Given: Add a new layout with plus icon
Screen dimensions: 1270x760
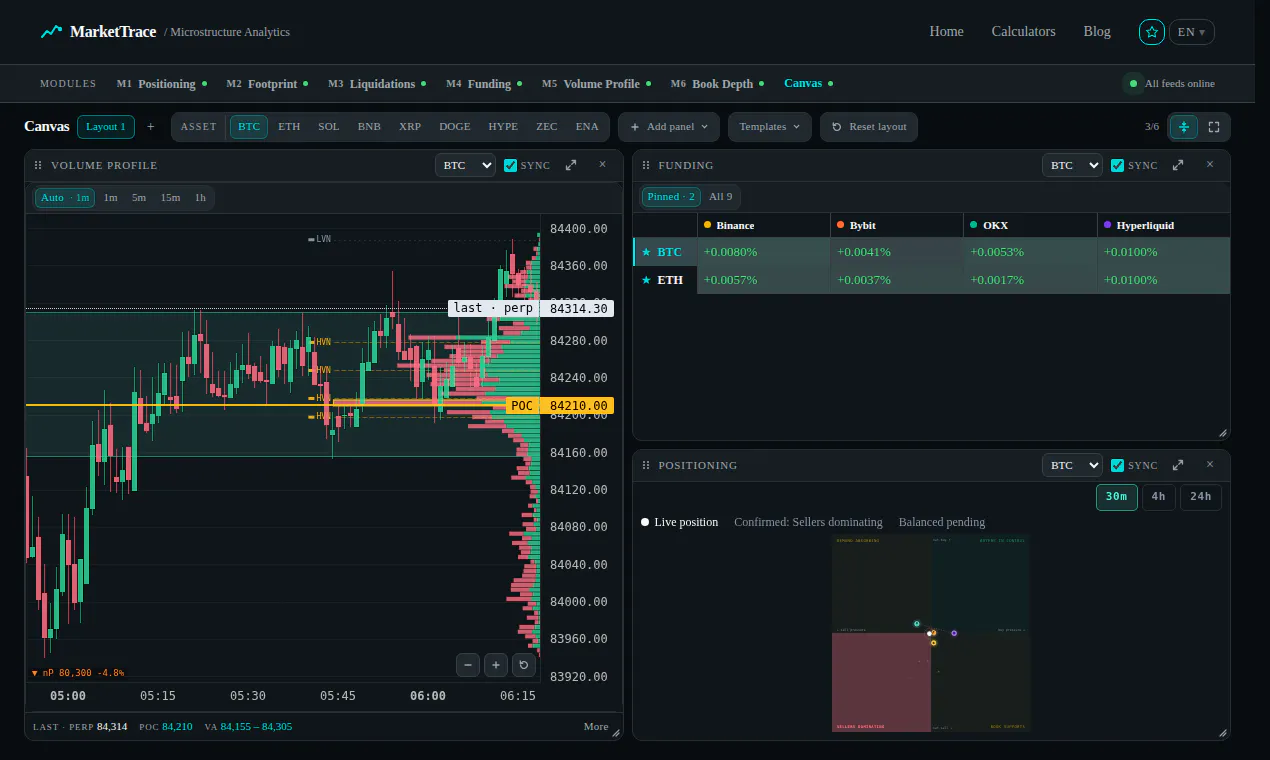Looking at the screenshot, I should click(151, 127).
